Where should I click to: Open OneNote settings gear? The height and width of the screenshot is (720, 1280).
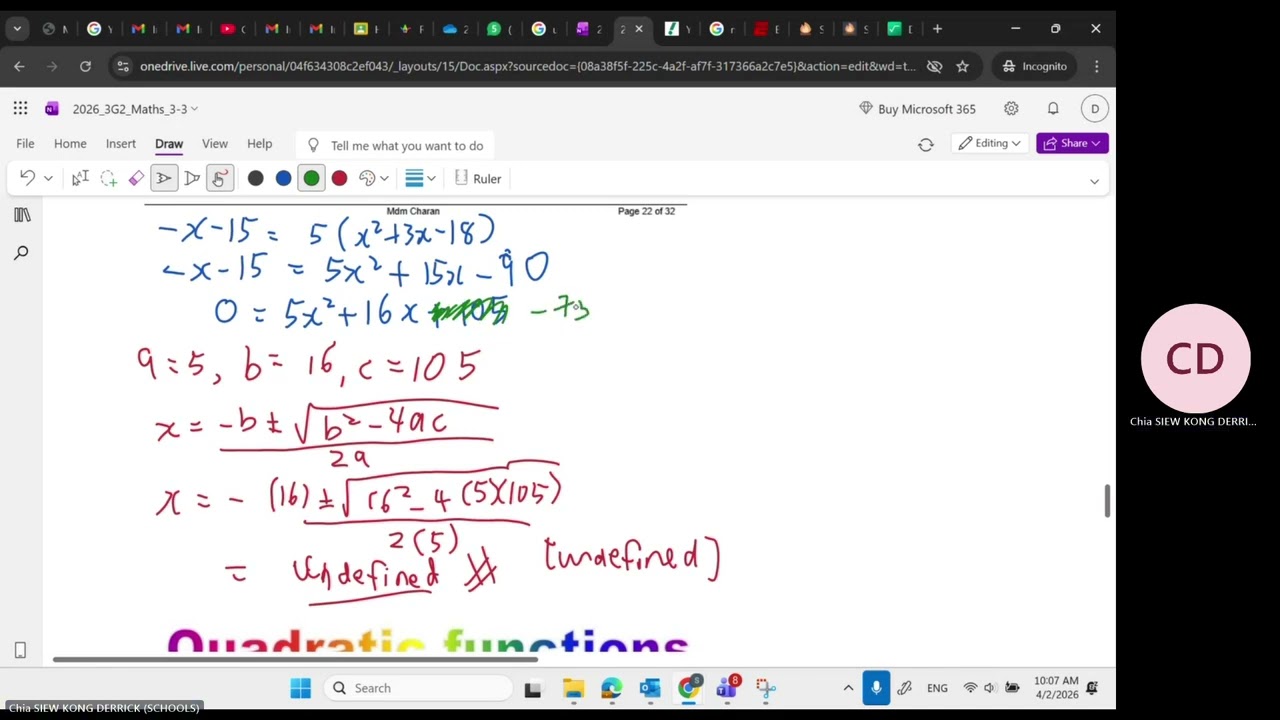point(1011,108)
